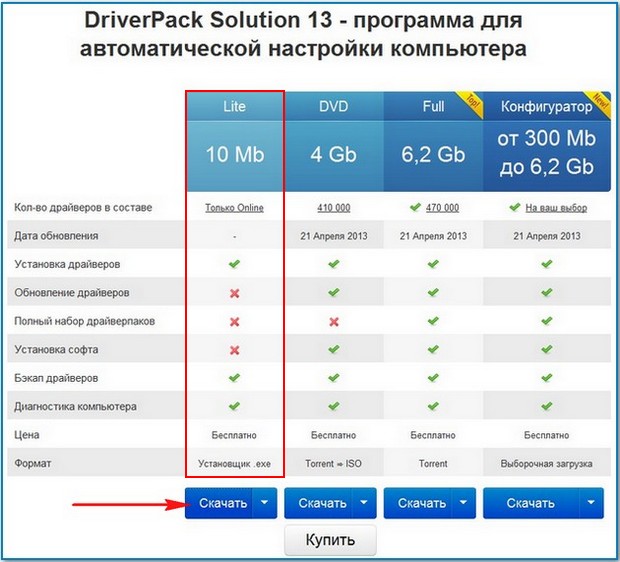Click red cross in DVD Полный набор драйверпаков
This screenshot has width=620, height=562.
333,322
